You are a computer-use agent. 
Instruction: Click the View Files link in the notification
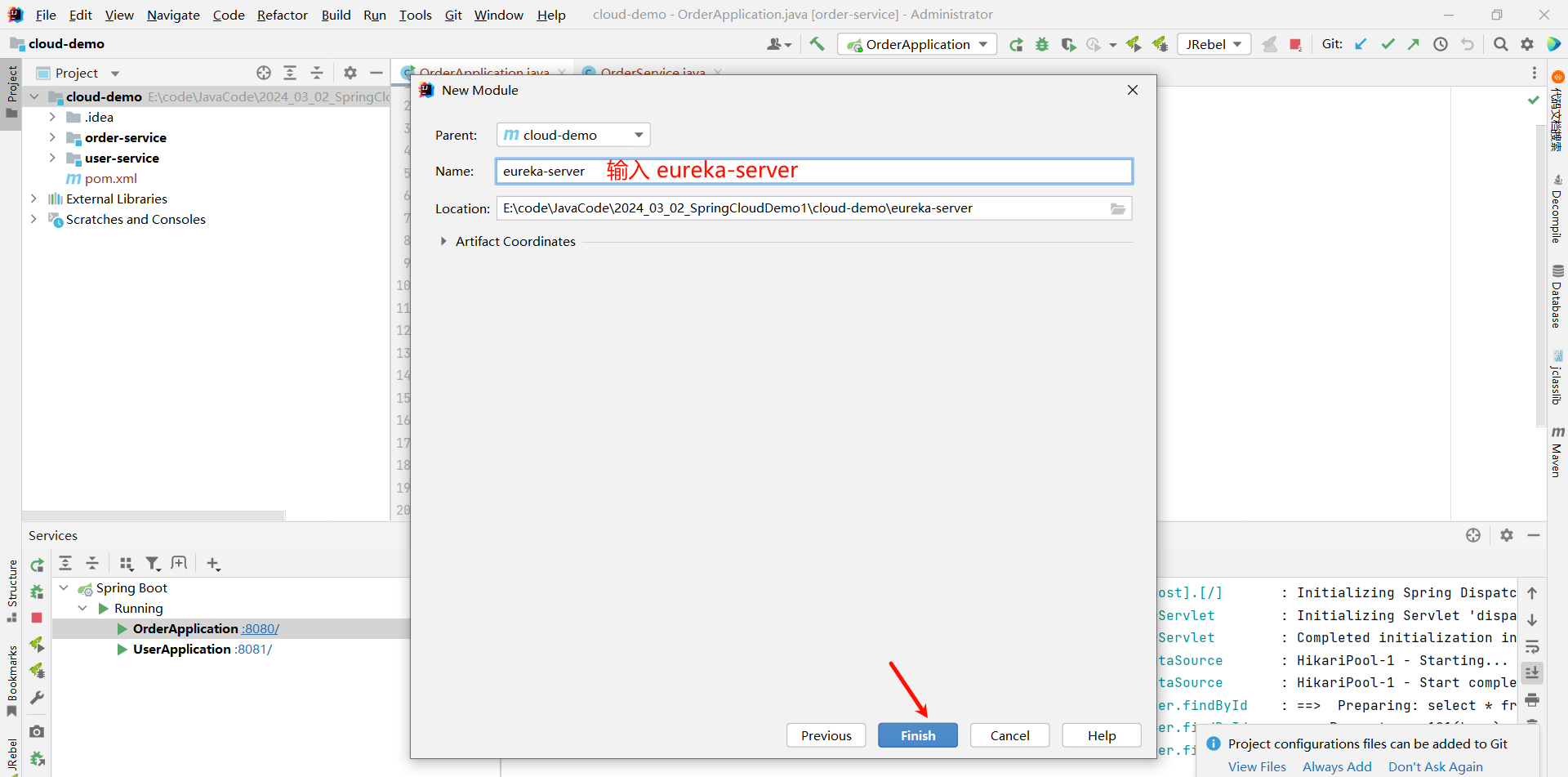click(1257, 766)
